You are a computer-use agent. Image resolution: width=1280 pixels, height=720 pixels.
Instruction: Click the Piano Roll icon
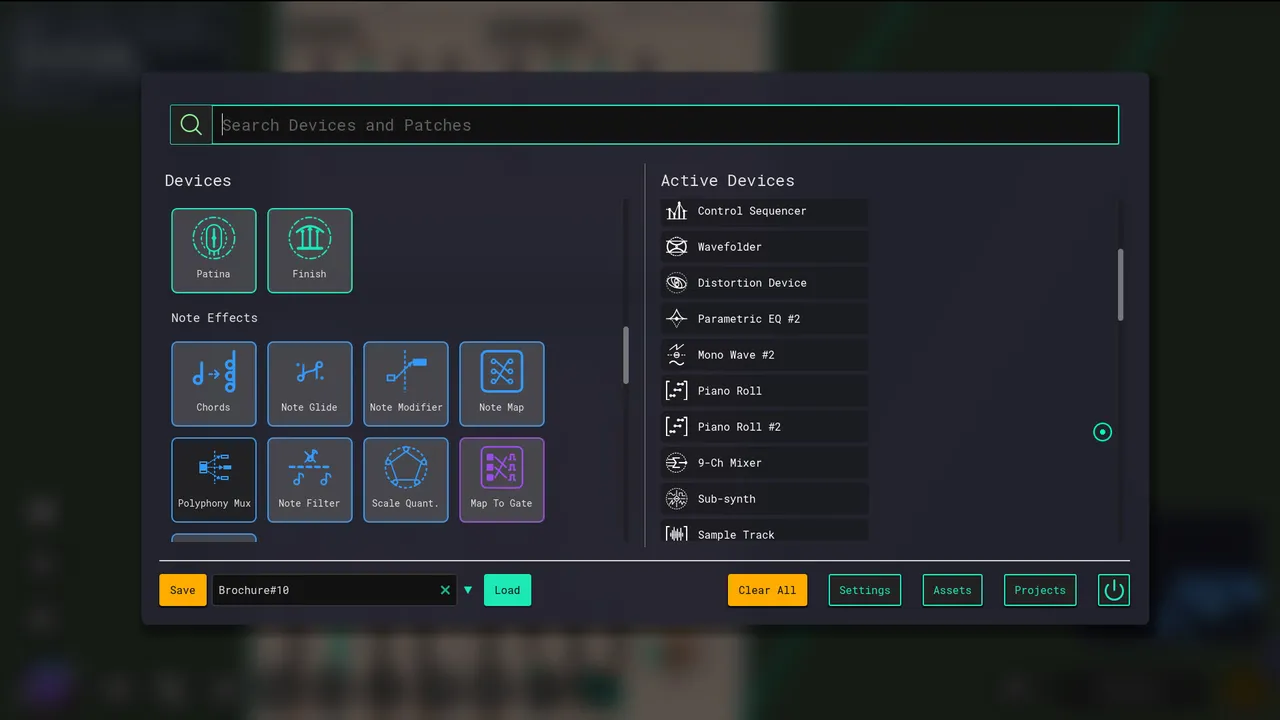coord(677,391)
